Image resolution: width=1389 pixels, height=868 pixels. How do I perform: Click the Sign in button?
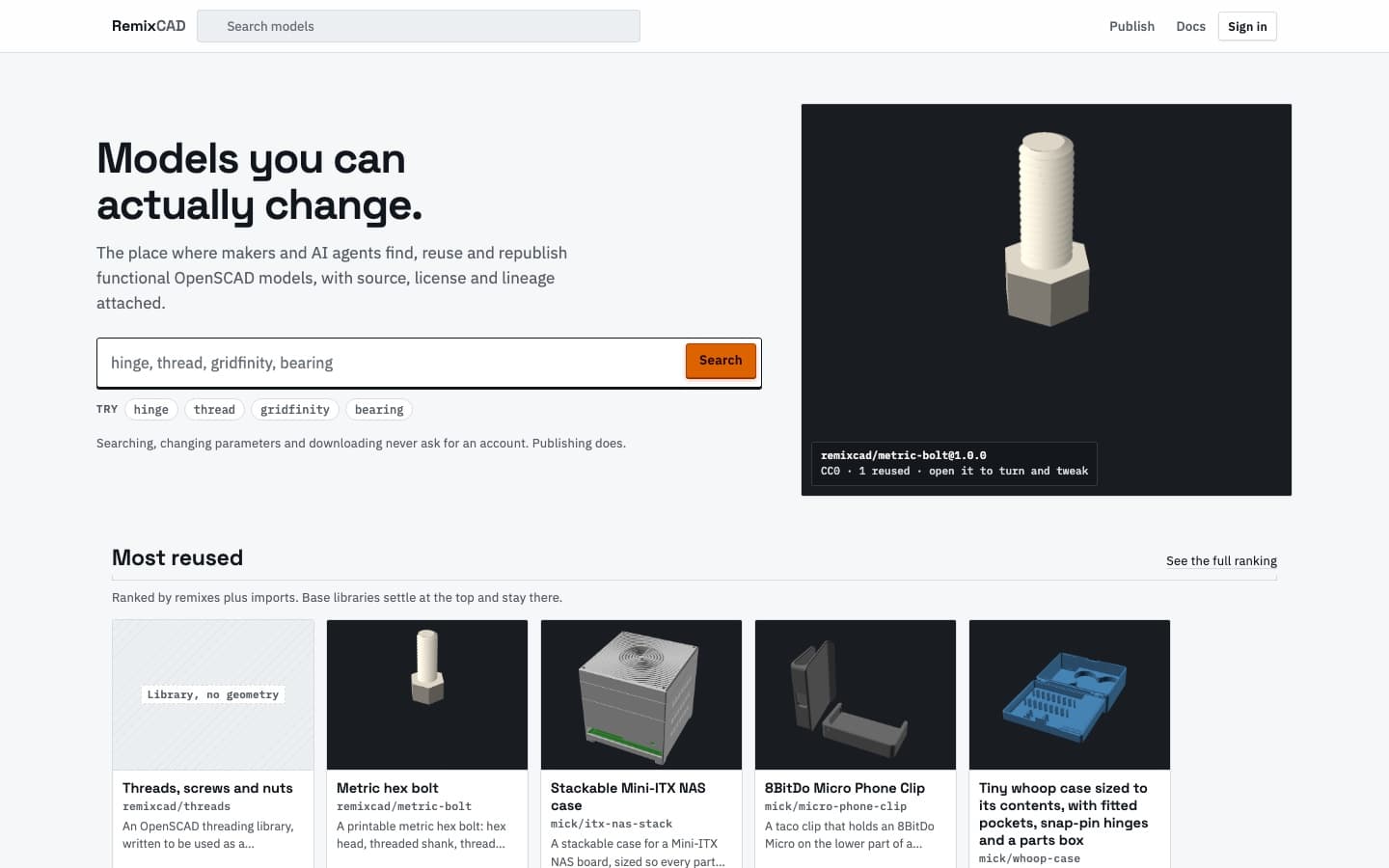[x=1247, y=26]
